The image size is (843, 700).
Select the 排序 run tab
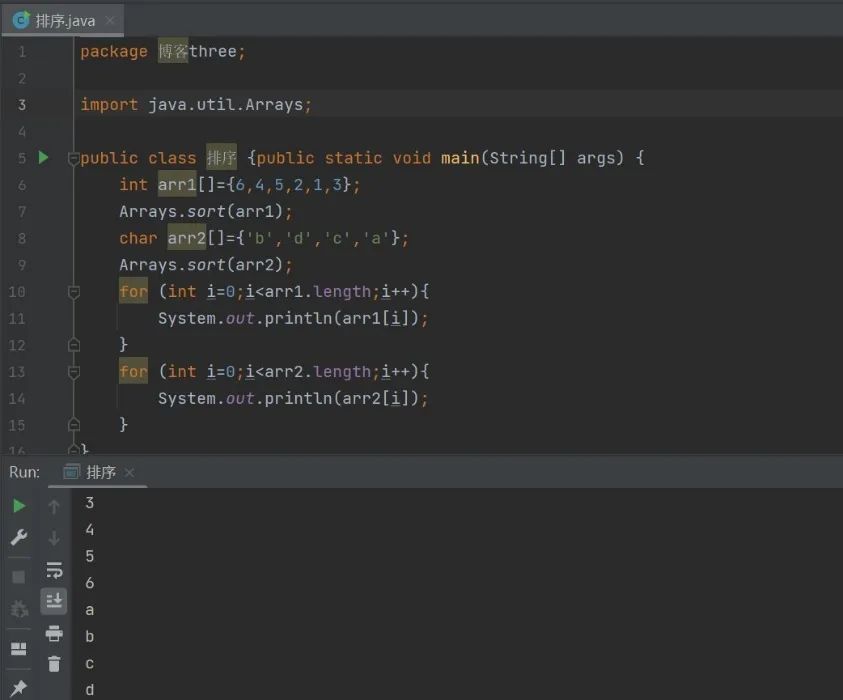pyautogui.click(x=97, y=472)
